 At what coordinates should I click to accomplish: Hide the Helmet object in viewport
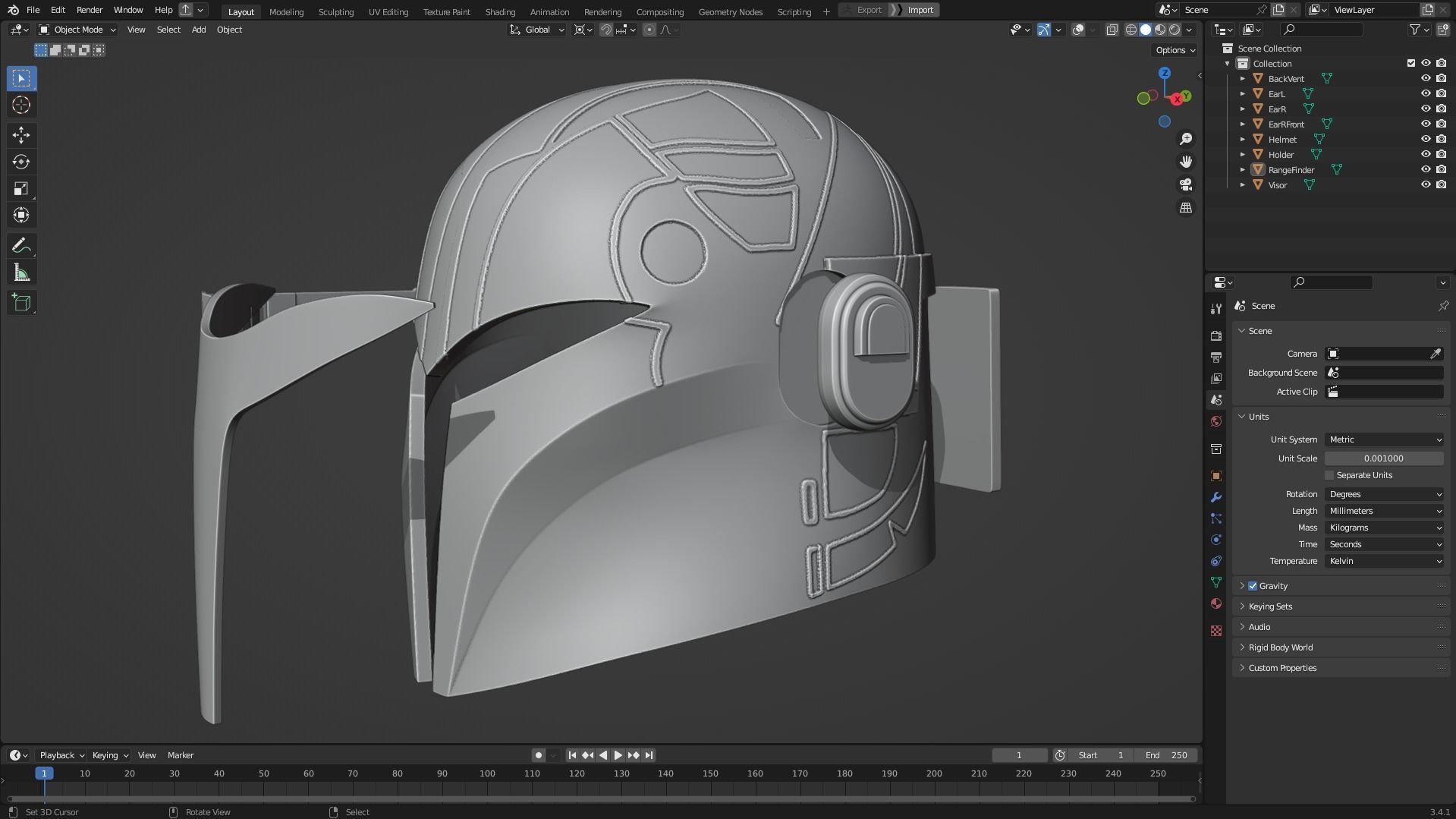click(1426, 139)
